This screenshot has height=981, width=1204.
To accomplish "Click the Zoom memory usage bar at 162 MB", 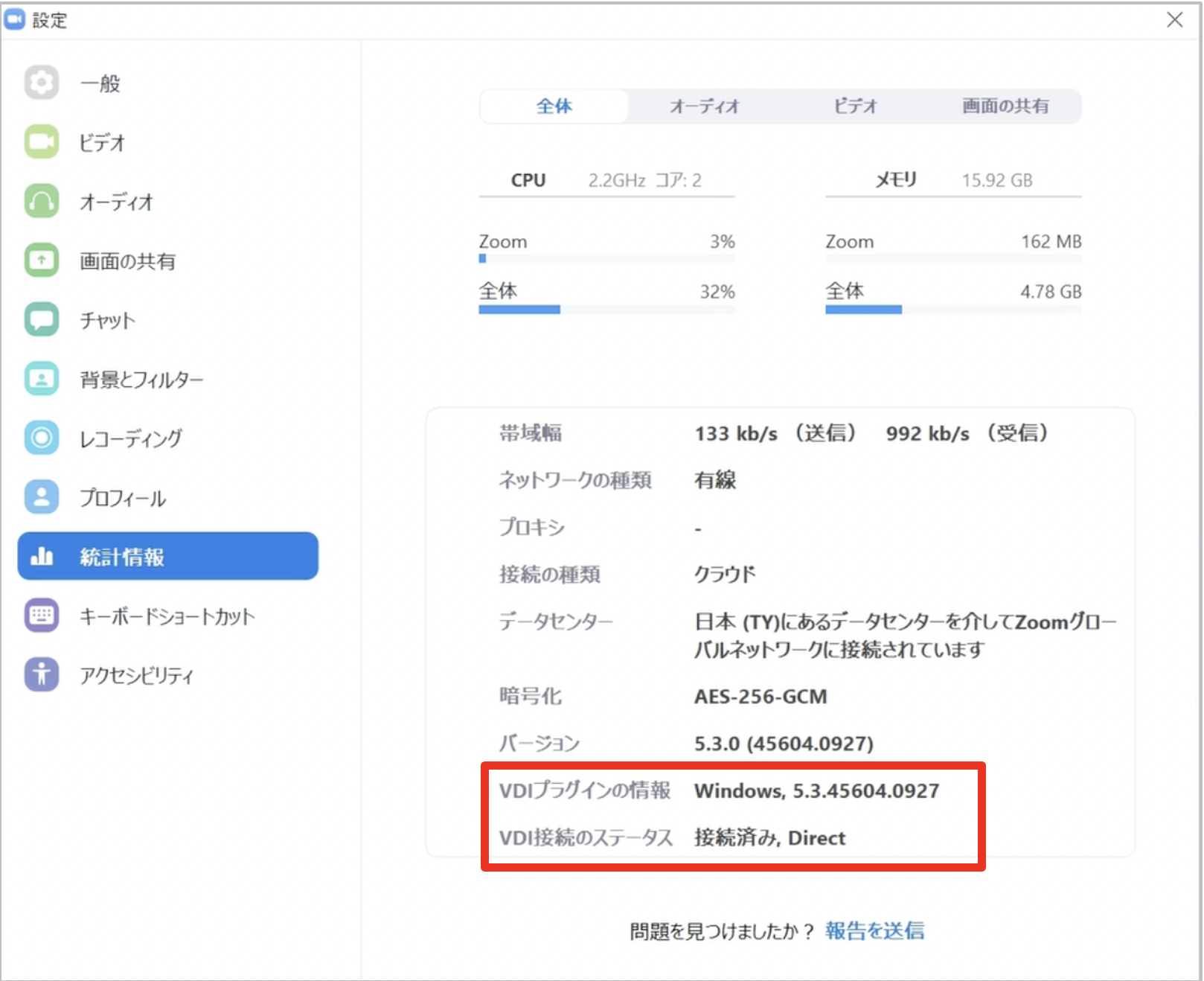I will 953,258.
